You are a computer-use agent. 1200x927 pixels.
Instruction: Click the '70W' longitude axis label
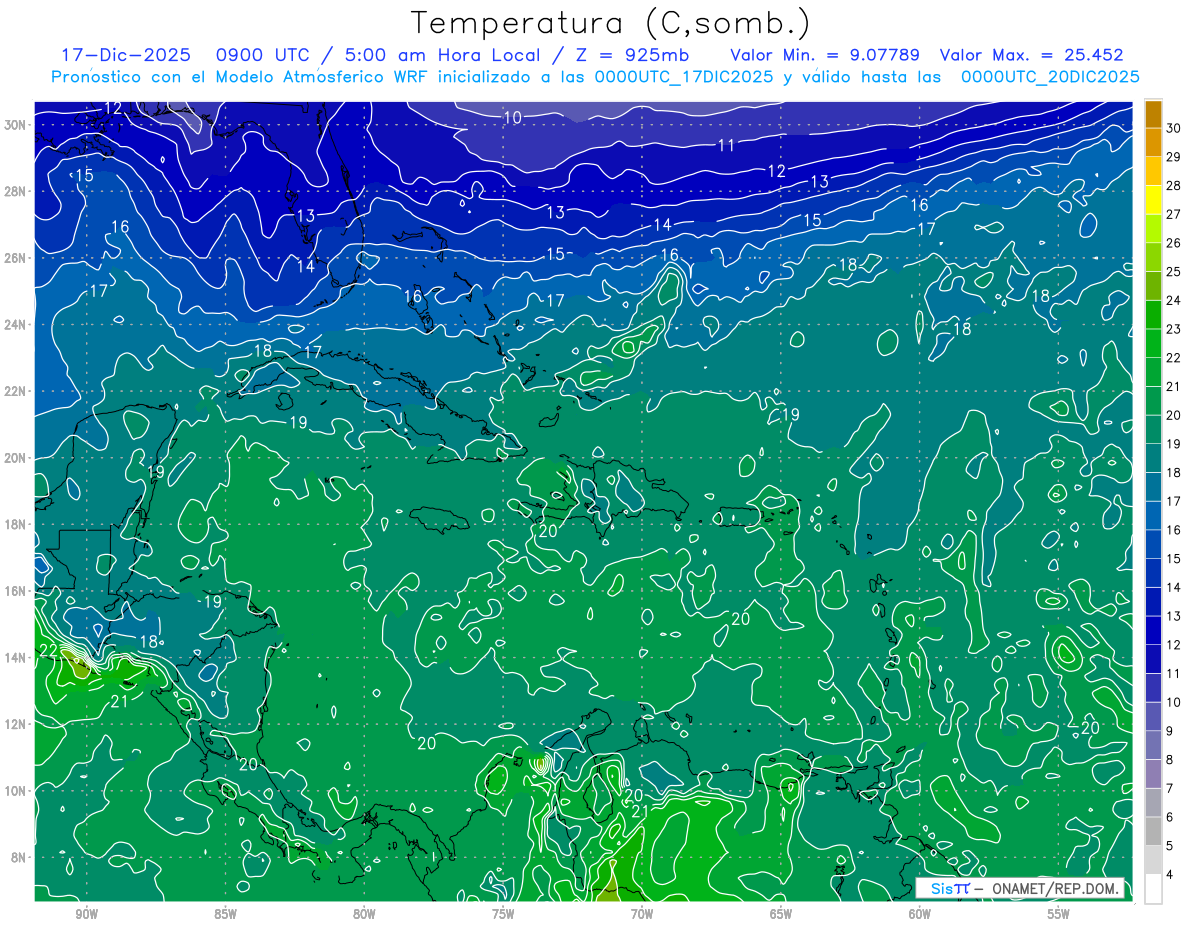[x=642, y=914]
